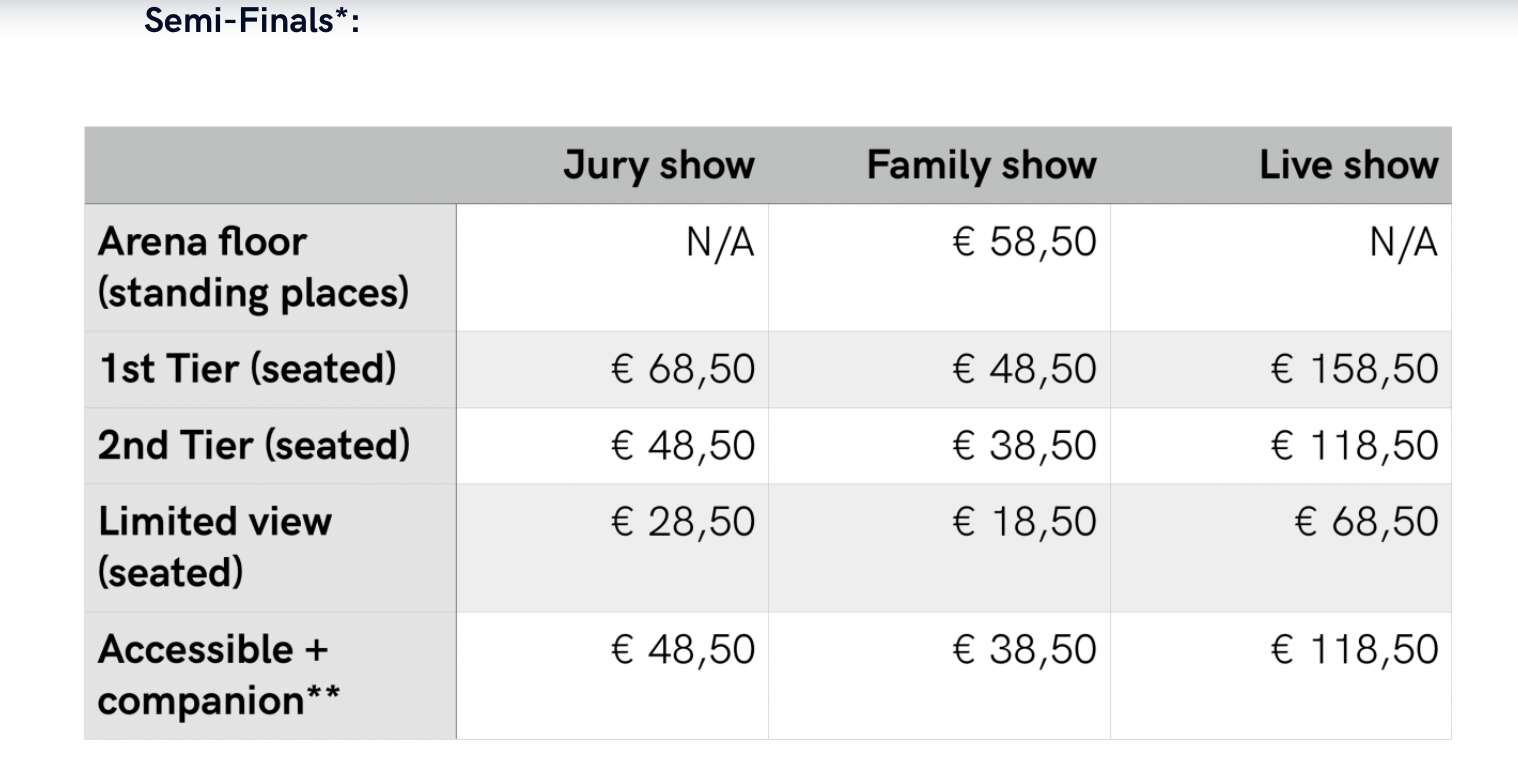1518x770 pixels.
Task: Click Limited view Live show price € 68,50
Action: pyautogui.click(x=1367, y=521)
